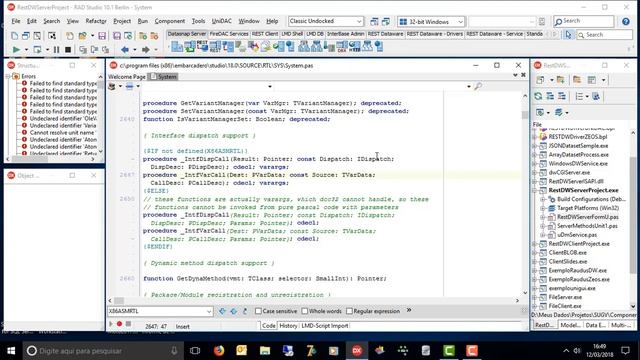The width and height of the screenshot is (640, 360).
Task: Pause the running program
Action: click(56, 49)
